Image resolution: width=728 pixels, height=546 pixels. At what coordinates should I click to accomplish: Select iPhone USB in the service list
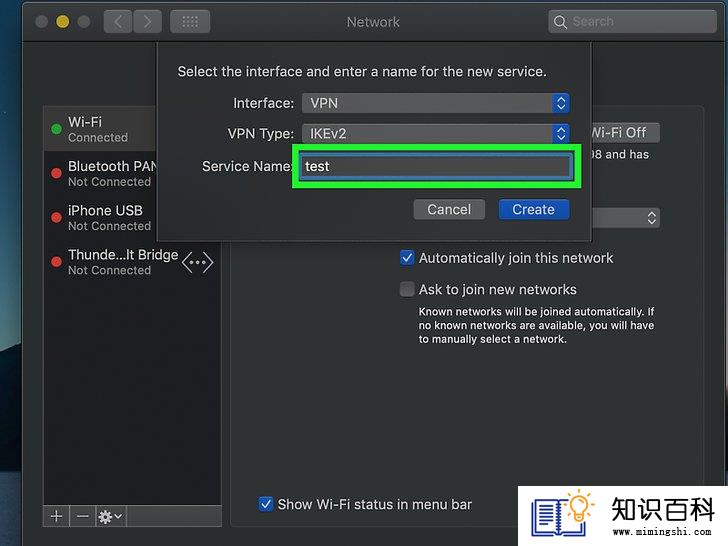point(100,217)
